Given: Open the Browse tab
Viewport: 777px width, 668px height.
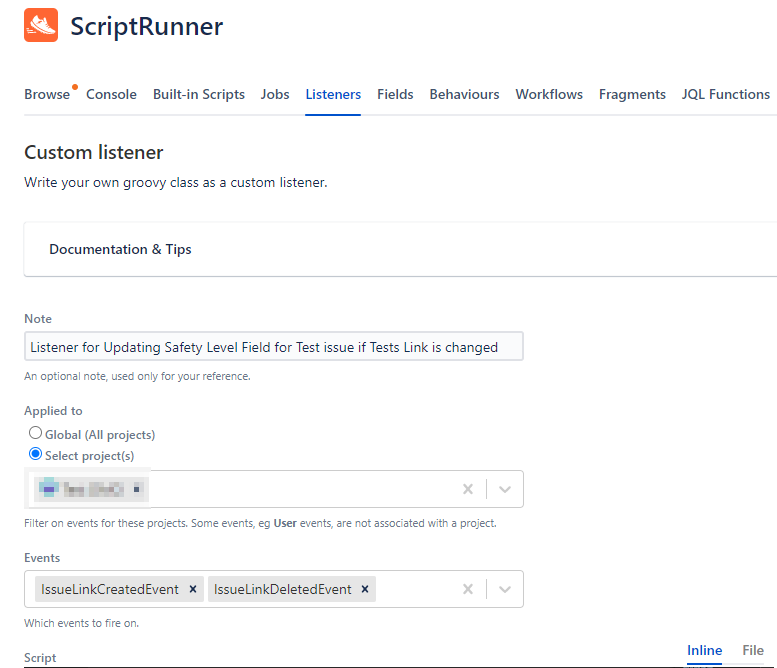Looking at the screenshot, I should coord(47,94).
